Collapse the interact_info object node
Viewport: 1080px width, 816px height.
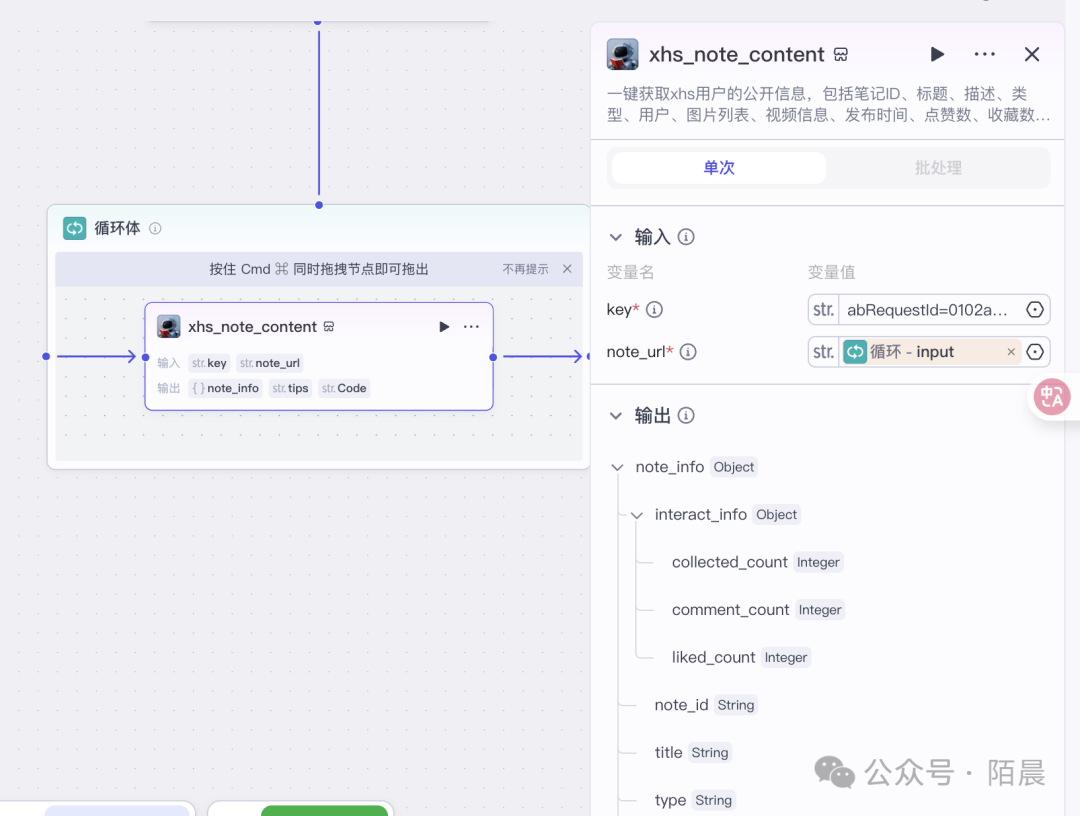click(x=637, y=515)
